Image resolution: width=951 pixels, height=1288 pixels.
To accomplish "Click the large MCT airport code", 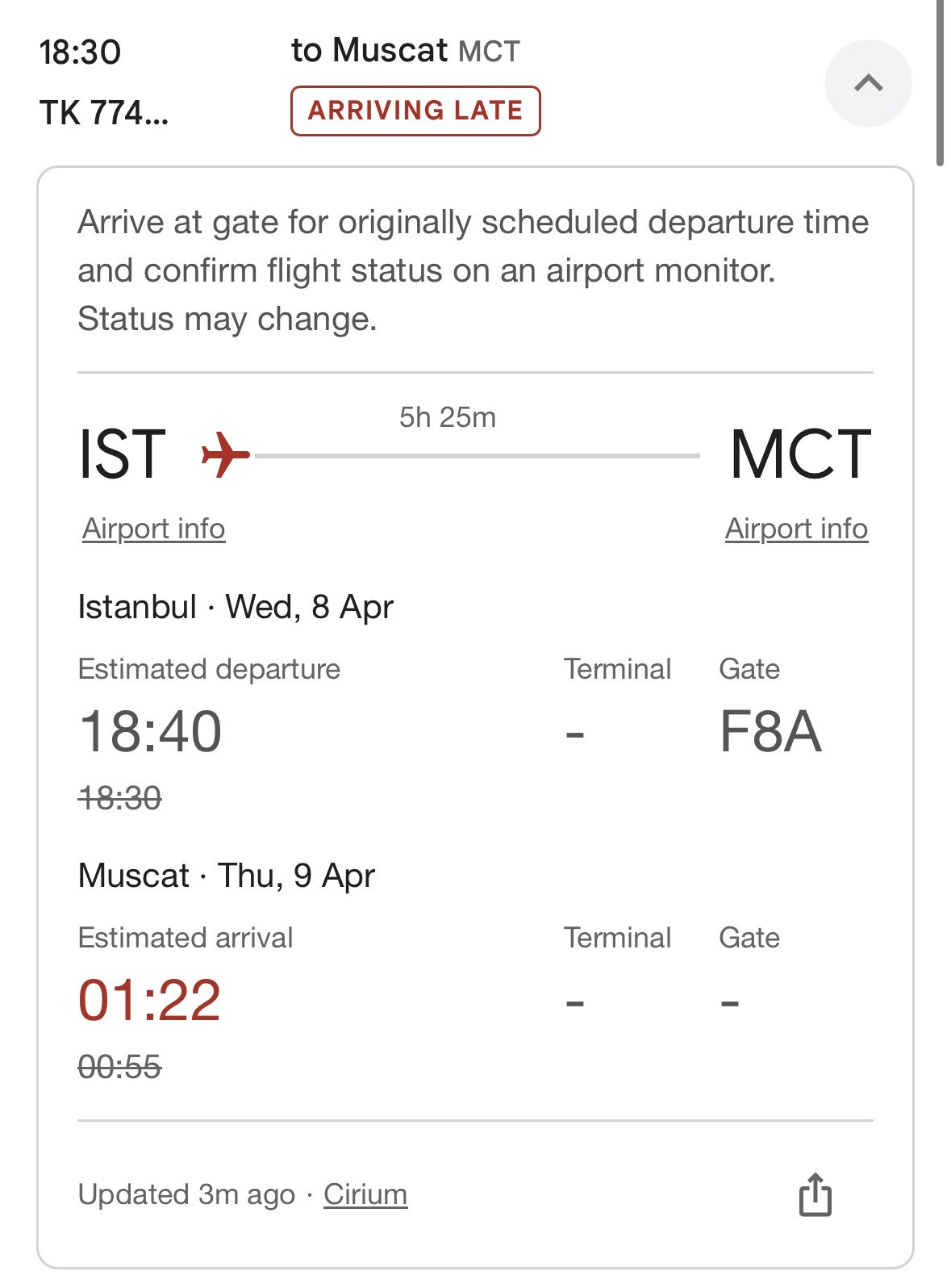I will [800, 454].
